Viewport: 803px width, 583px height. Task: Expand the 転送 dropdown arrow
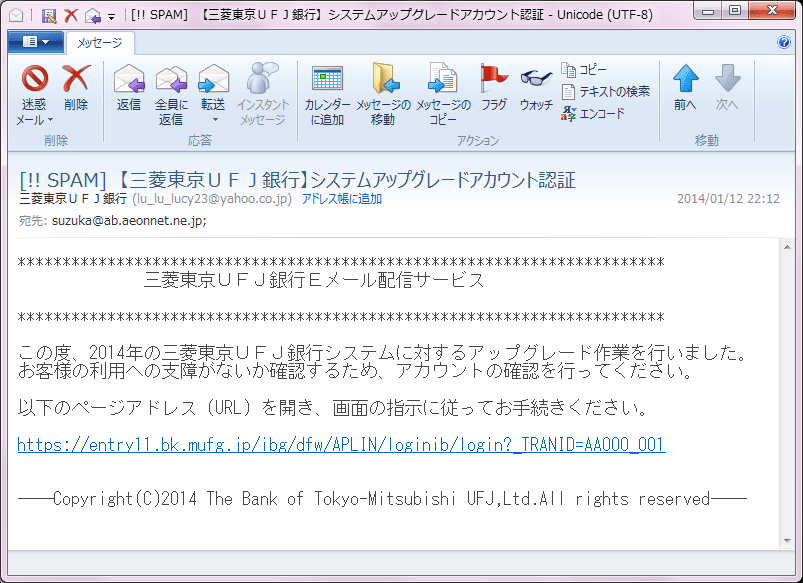(215, 120)
